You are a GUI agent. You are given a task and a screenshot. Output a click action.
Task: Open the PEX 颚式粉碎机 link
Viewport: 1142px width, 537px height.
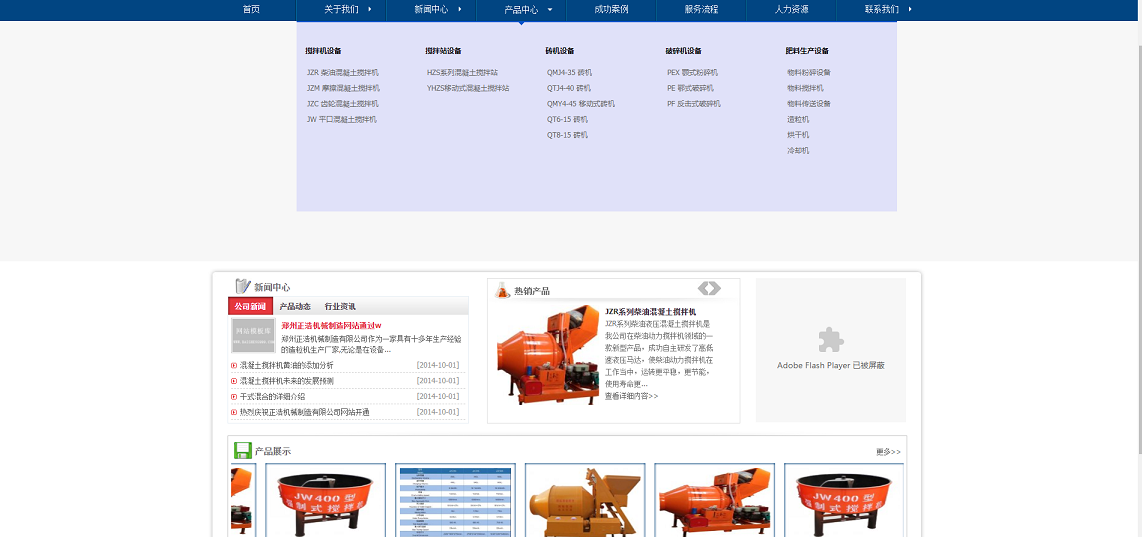tap(692, 72)
